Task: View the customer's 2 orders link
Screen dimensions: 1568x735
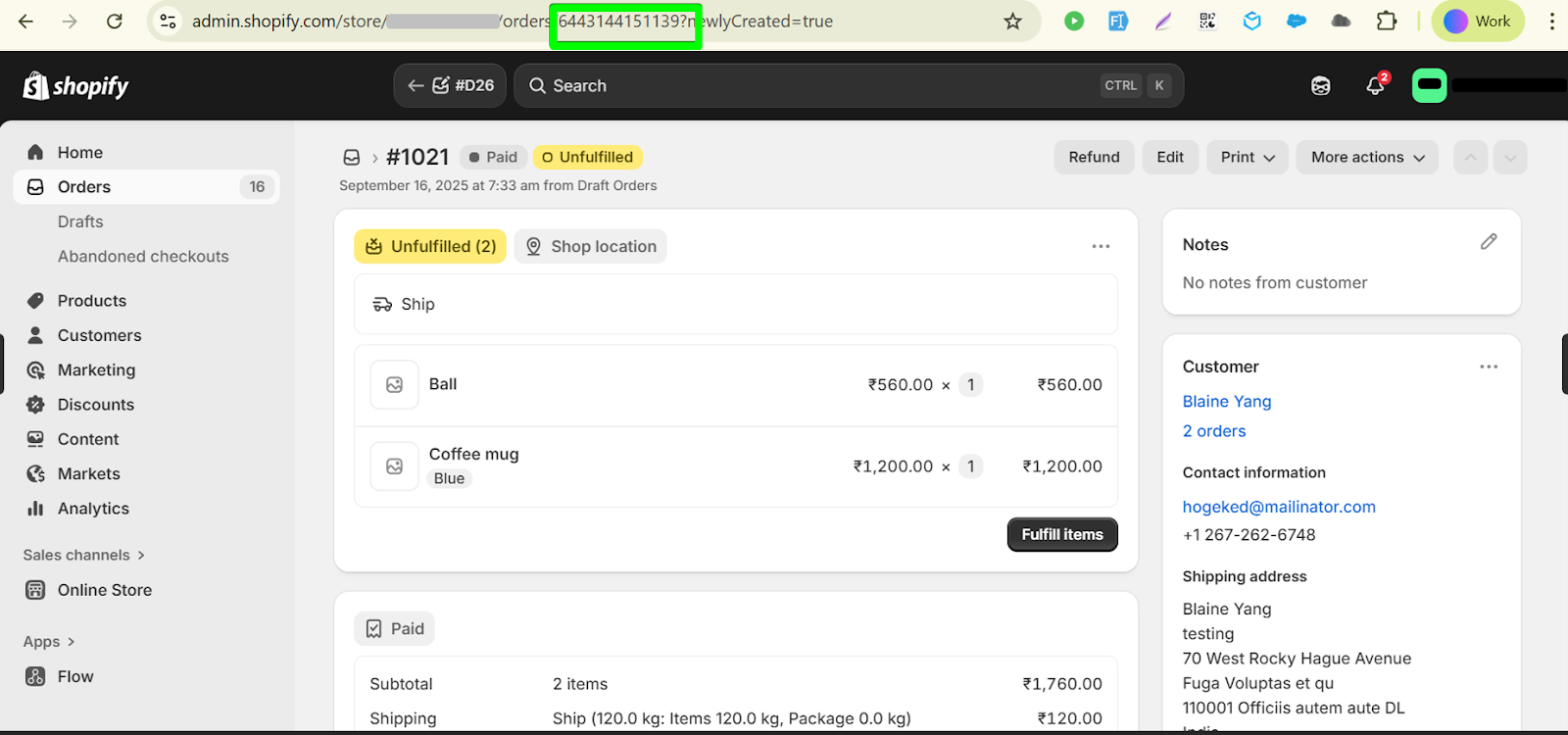Action: tap(1214, 431)
